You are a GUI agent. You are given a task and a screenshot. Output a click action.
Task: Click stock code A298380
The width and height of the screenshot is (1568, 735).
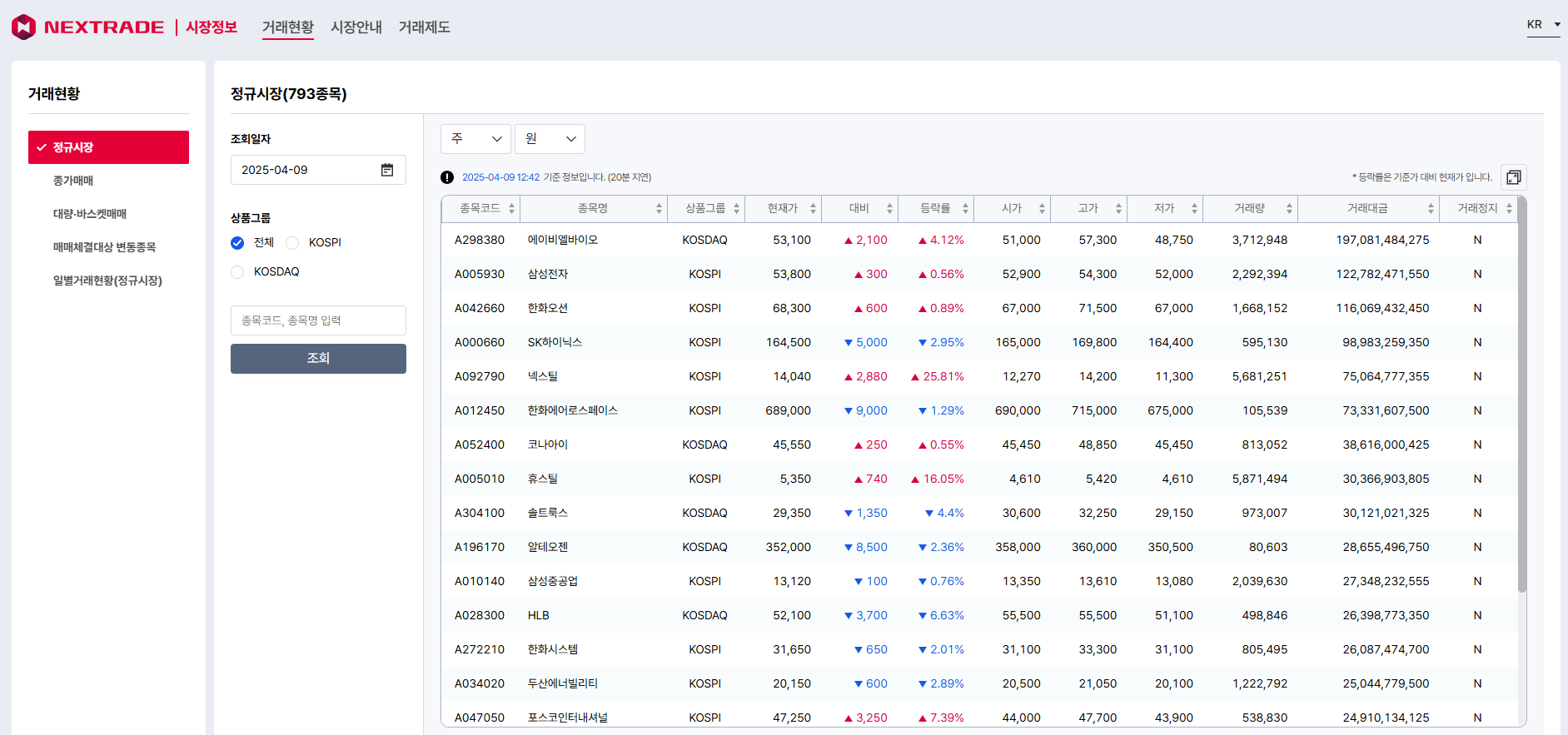(480, 240)
